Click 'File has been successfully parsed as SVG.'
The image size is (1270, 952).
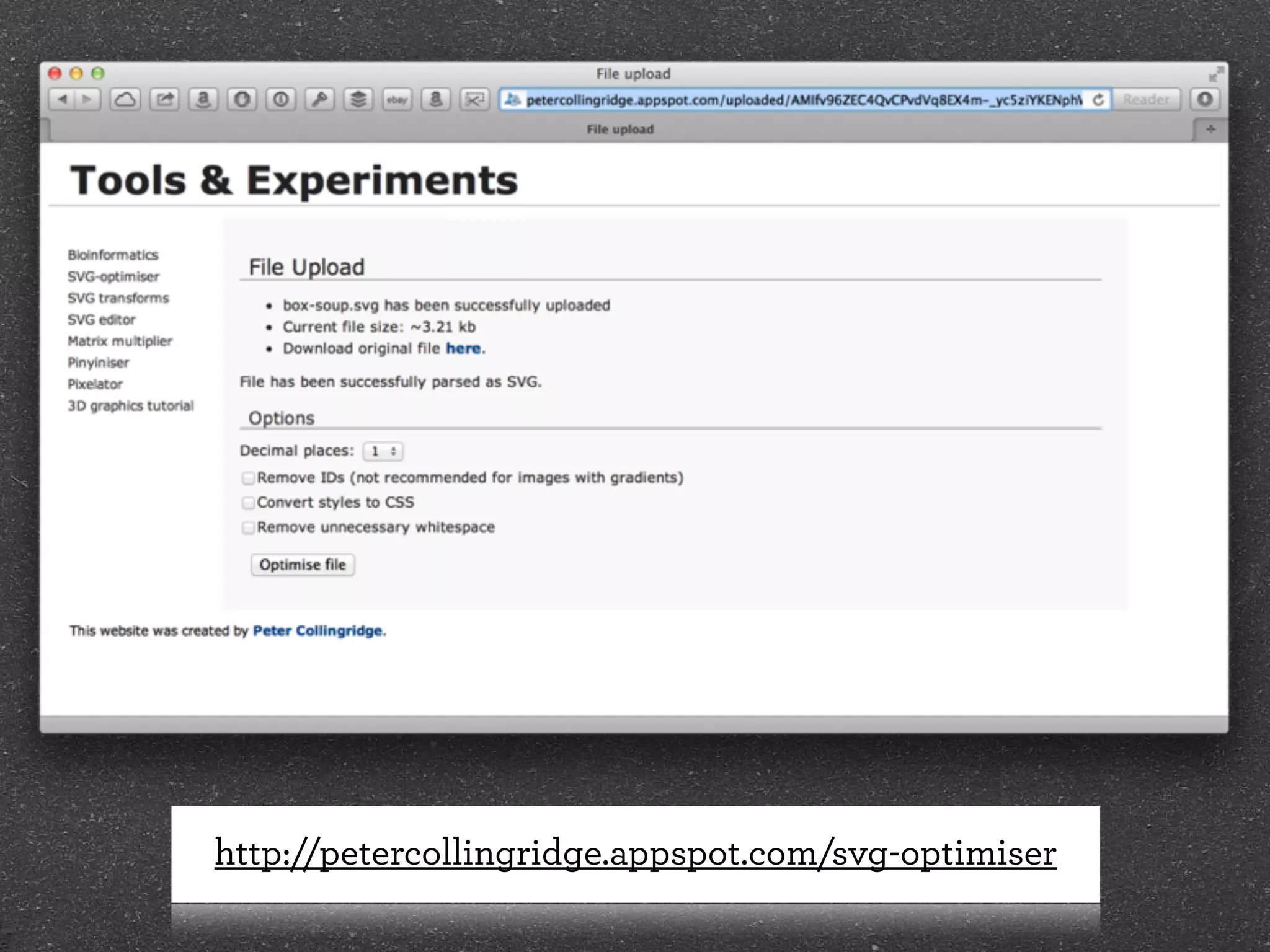(391, 382)
